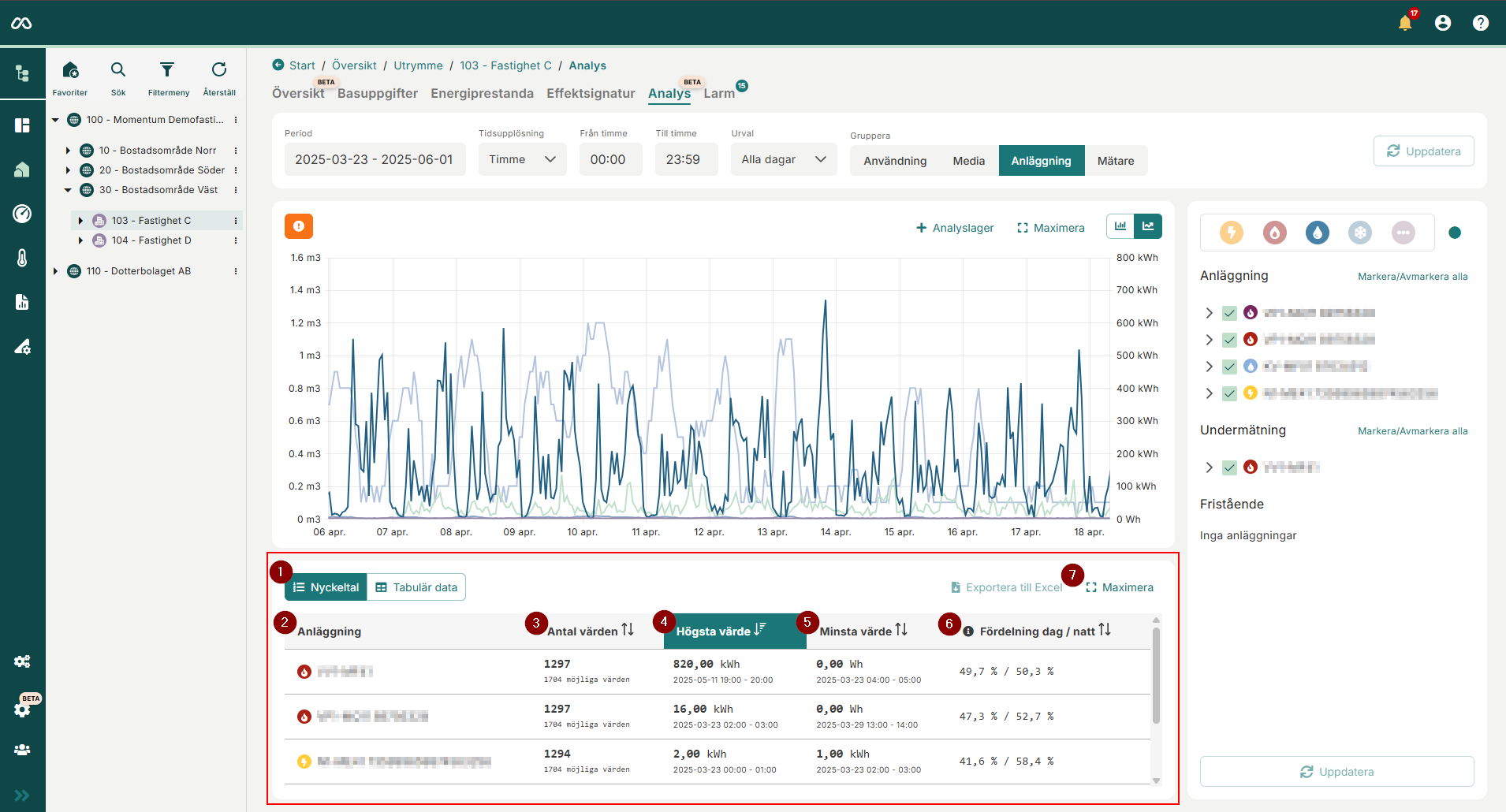Toggle the cooling snowflake media filter
Viewport: 1506px width, 812px height.
[1360, 233]
